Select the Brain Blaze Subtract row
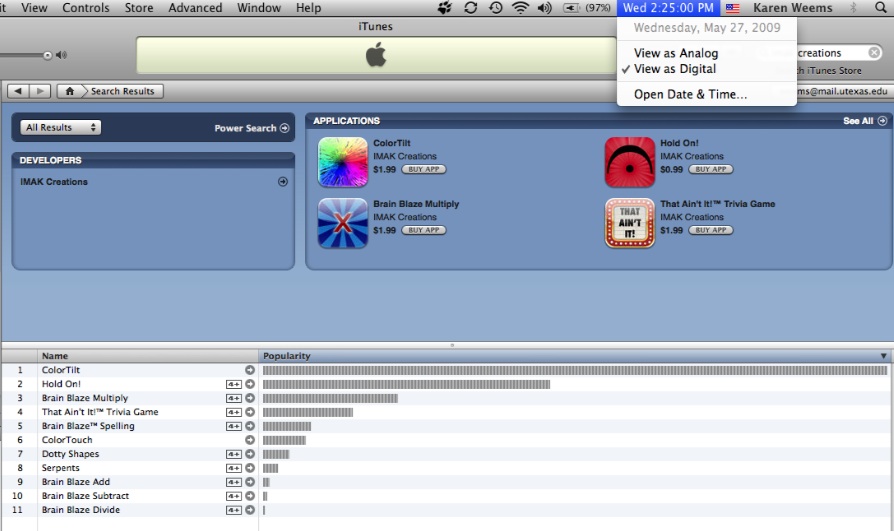Viewport: 894px width, 531px height. 446,496
